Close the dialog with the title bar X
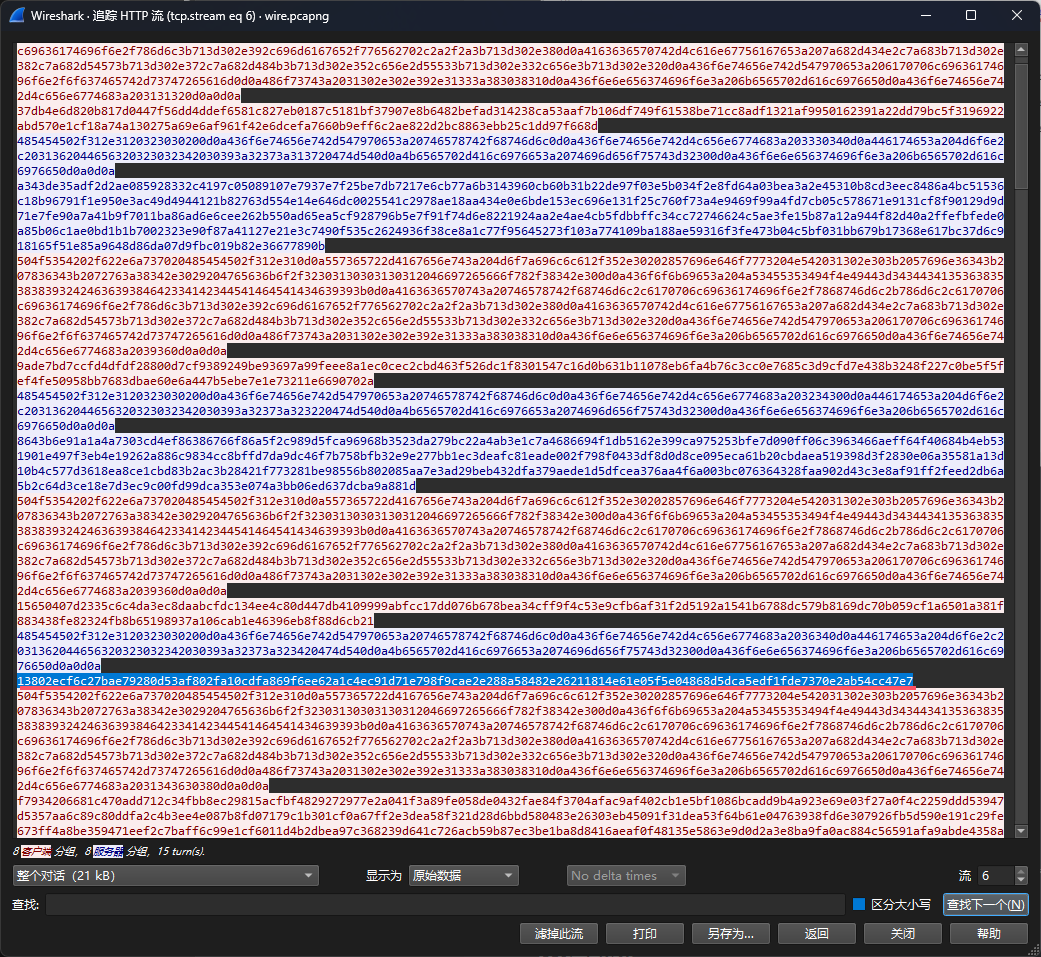This screenshot has width=1041, height=957. tap(1017, 16)
